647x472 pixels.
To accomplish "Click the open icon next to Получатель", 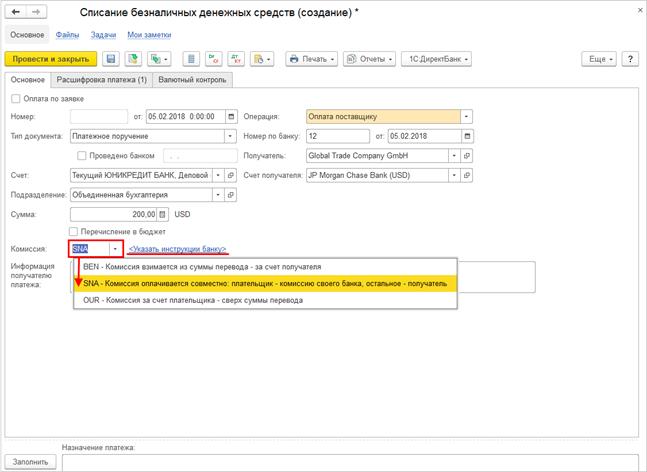I will coord(467,155).
